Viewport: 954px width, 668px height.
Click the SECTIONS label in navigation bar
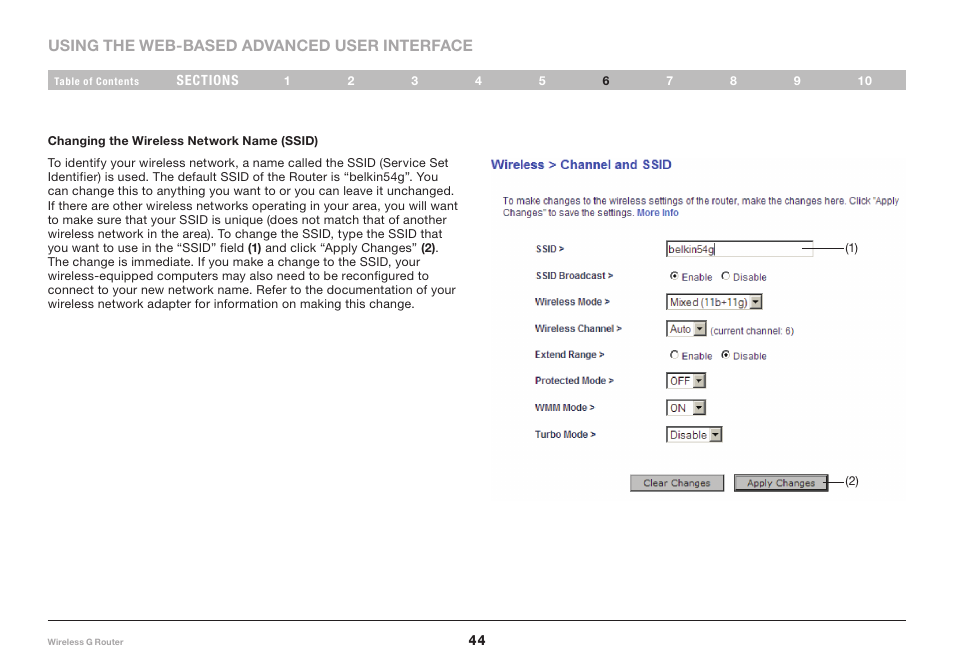(207, 80)
